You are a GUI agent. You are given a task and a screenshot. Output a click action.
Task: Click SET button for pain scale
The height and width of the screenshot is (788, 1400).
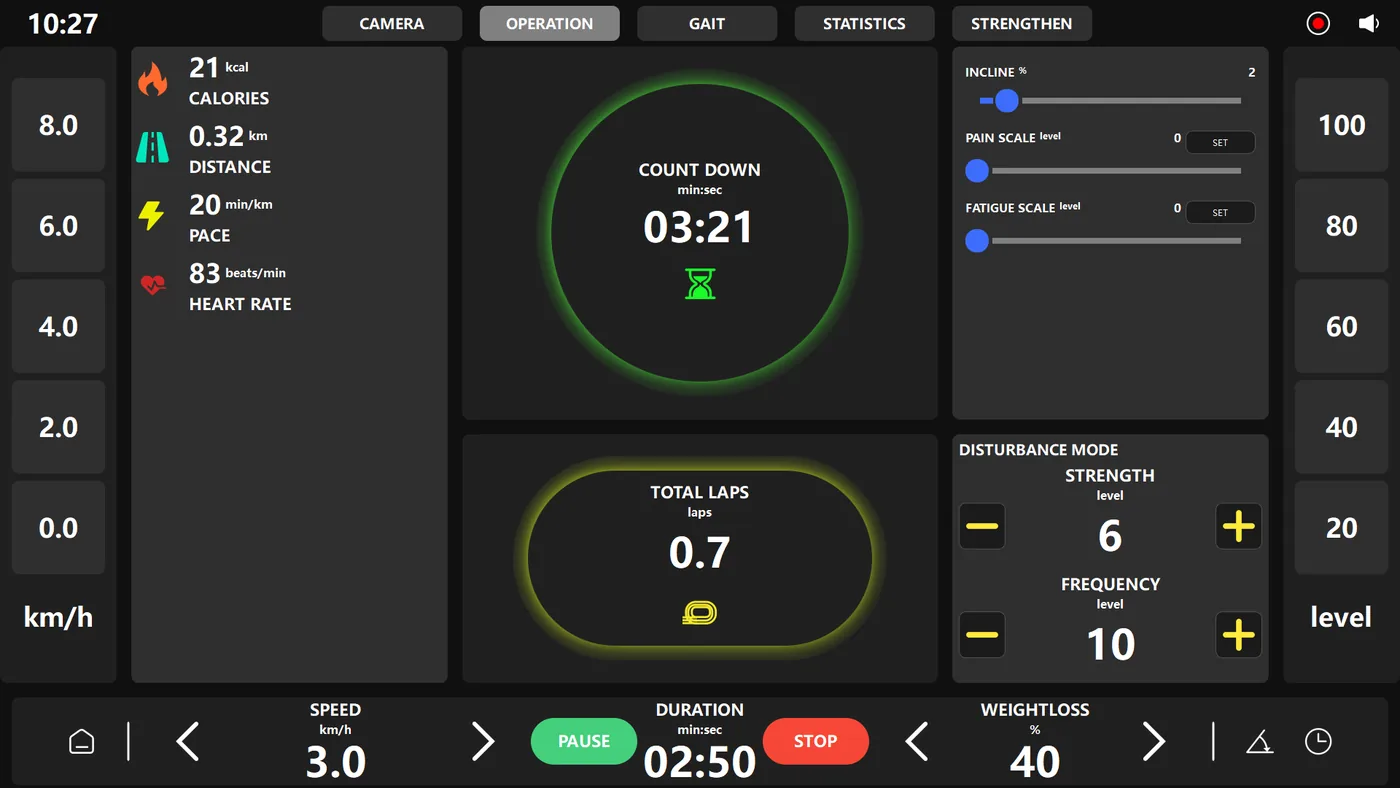[1220, 142]
